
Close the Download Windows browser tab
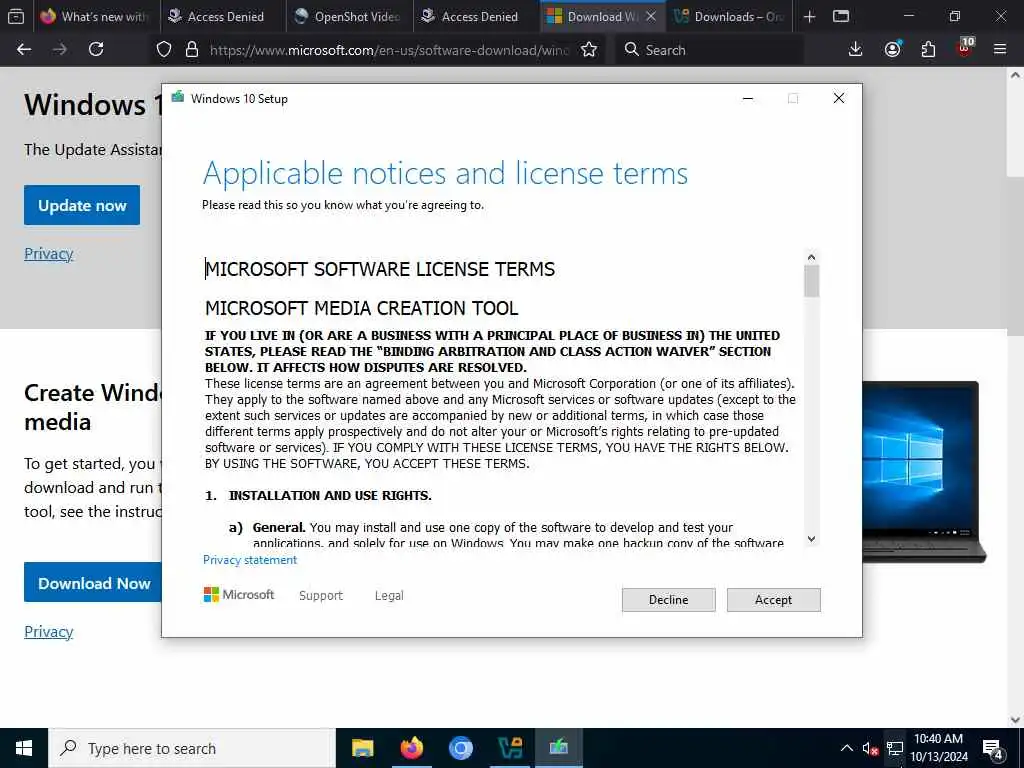click(x=650, y=16)
